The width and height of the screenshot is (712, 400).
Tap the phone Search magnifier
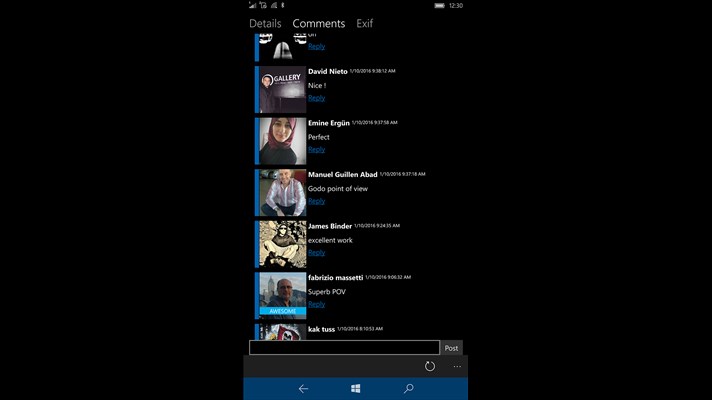[x=408, y=389]
